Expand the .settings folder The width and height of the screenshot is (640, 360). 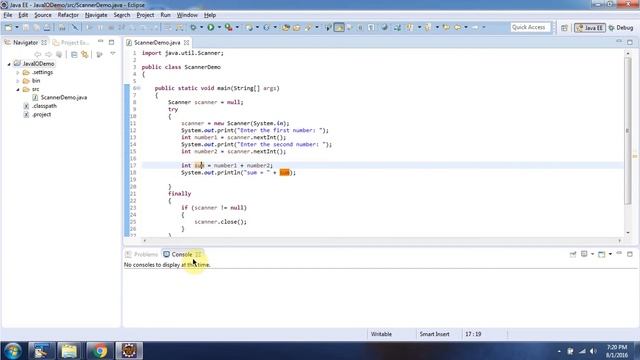click(x=18, y=73)
